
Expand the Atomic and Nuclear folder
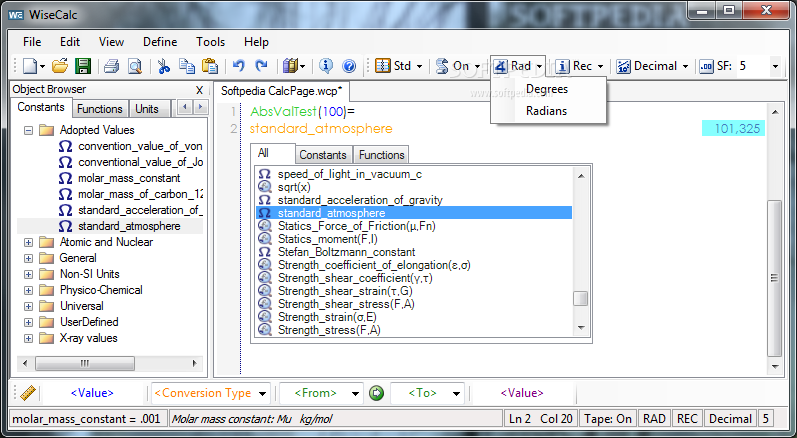[x=28, y=242]
